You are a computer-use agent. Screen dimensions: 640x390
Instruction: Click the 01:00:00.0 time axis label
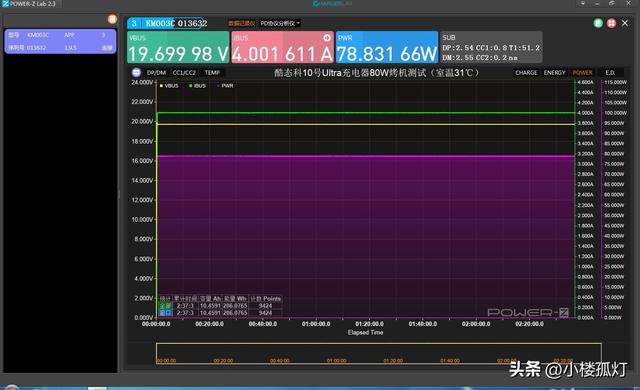(x=316, y=324)
